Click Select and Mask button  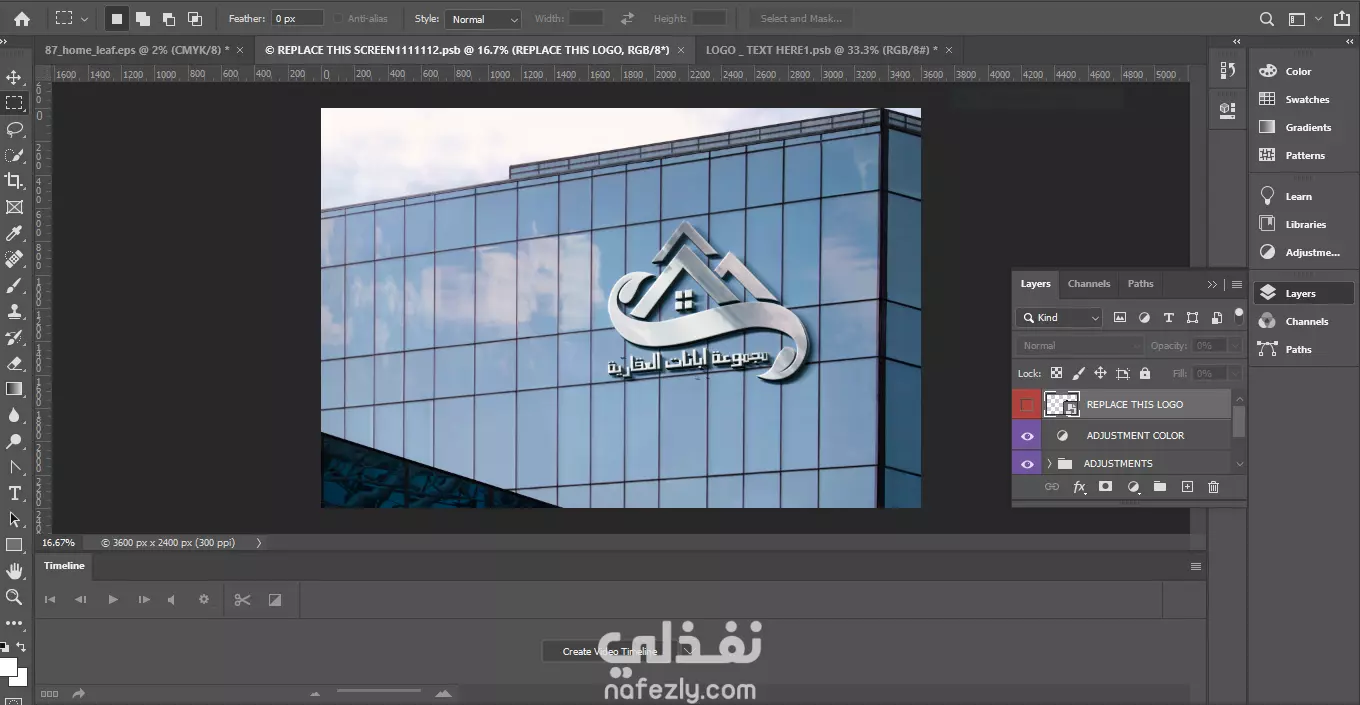tap(801, 18)
